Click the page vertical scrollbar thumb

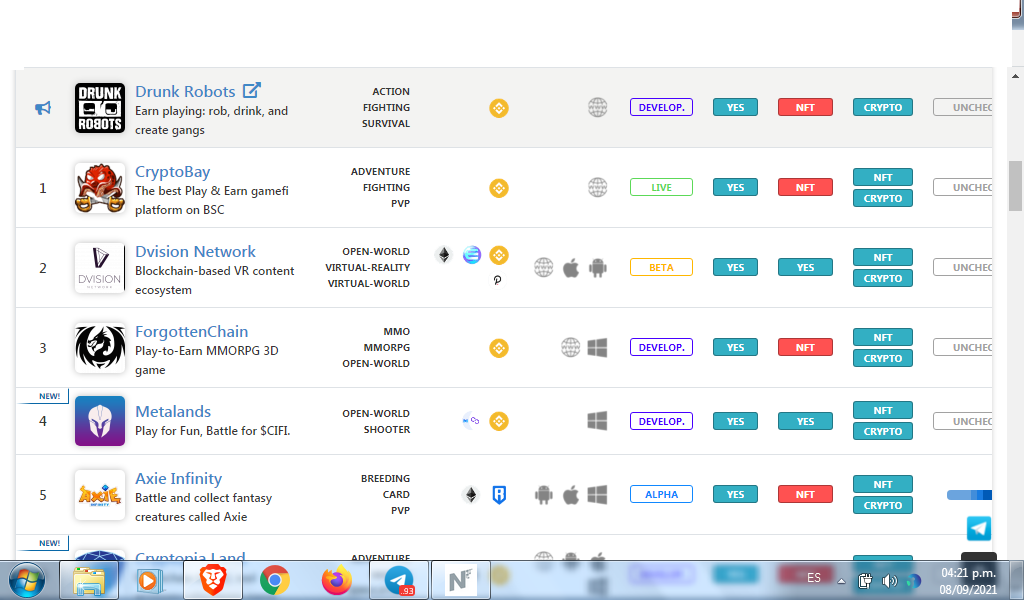tap(1016, 186)
